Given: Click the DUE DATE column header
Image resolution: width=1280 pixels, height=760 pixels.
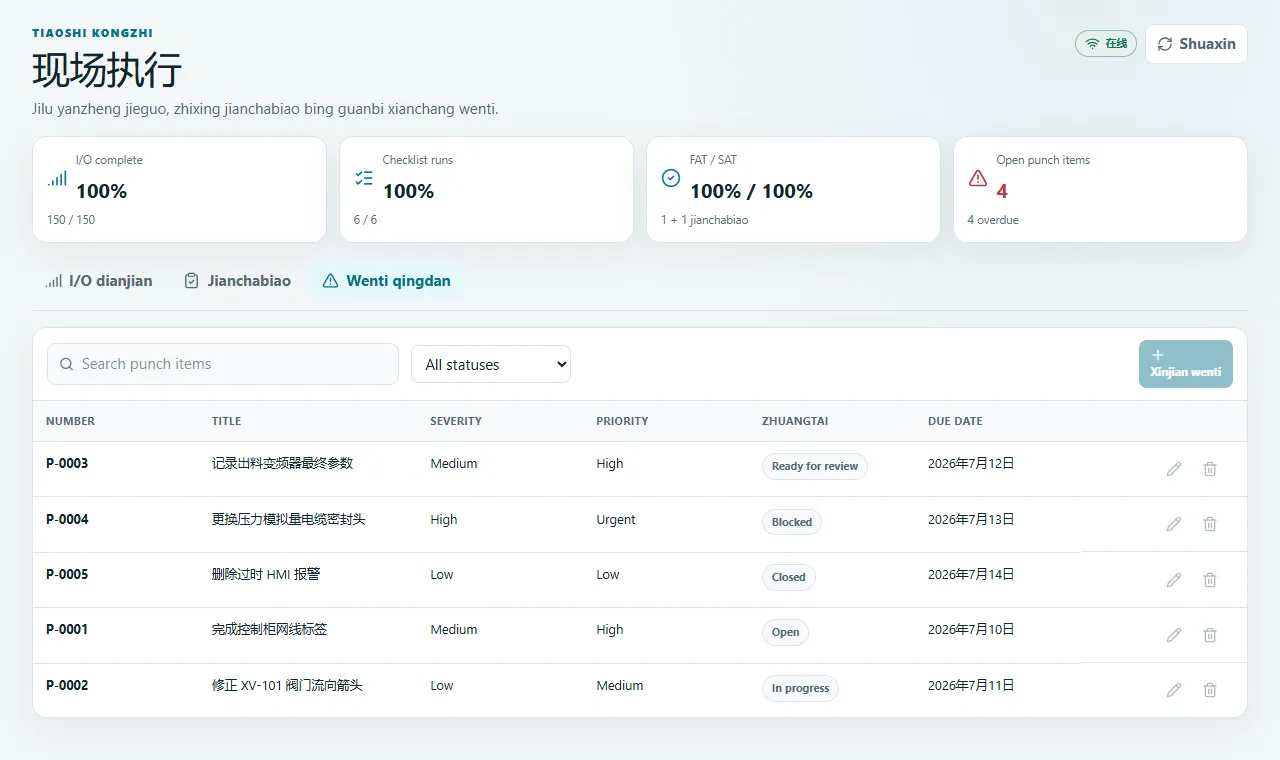Looking at the screenshot, I should [955, 421].
